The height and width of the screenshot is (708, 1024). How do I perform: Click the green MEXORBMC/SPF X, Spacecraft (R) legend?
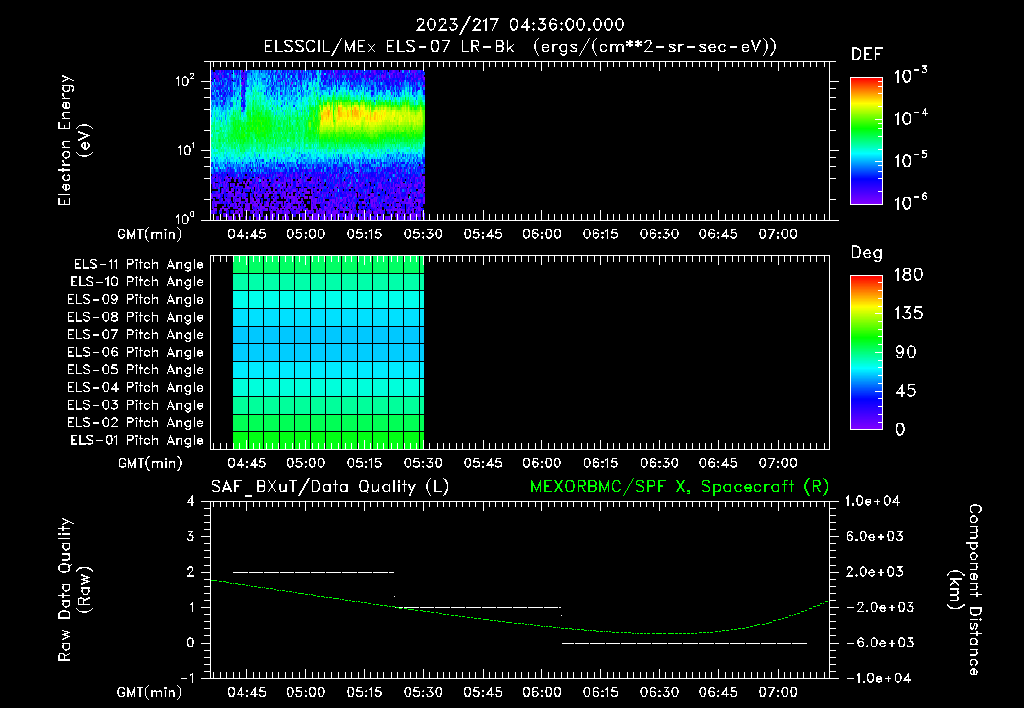point(679,487)
